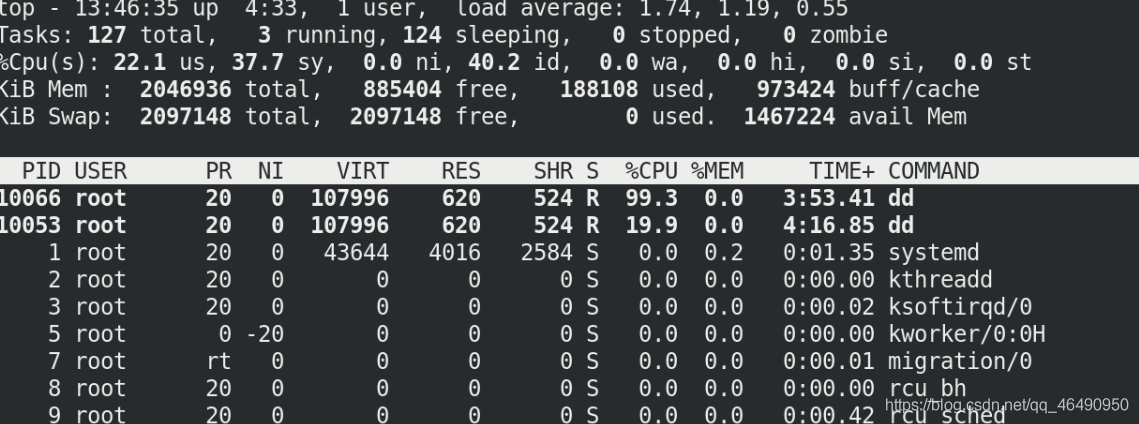Click the 1467224 avail Mem value
The height and width of the screenshot is (424, 1139).
click(x=790, y=117)
